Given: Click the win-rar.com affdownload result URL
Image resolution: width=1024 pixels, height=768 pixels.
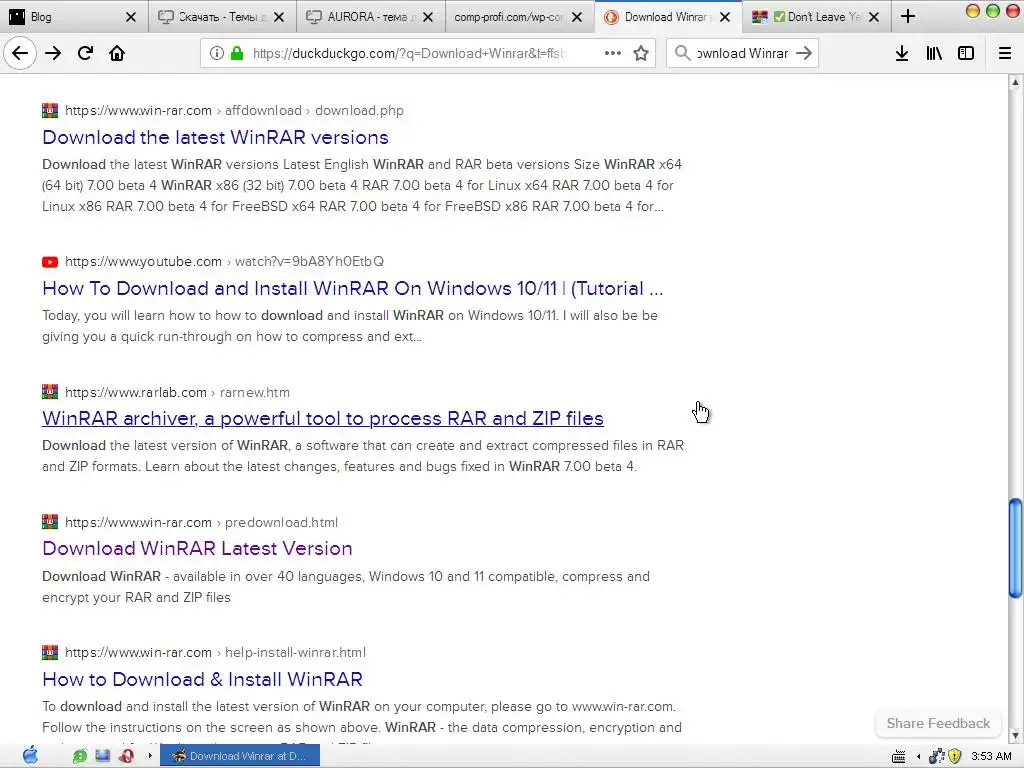Looking at the screenshot, I should (x=234, y=110).
